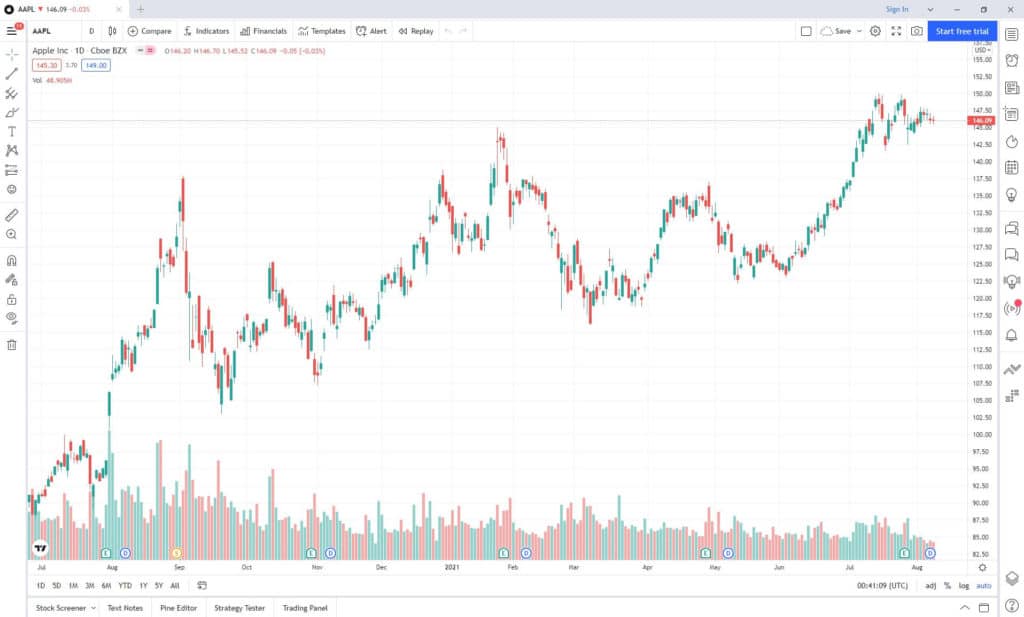1024x617 pixels.
Task: Open the DOM panel icon
Action: 1012,396
